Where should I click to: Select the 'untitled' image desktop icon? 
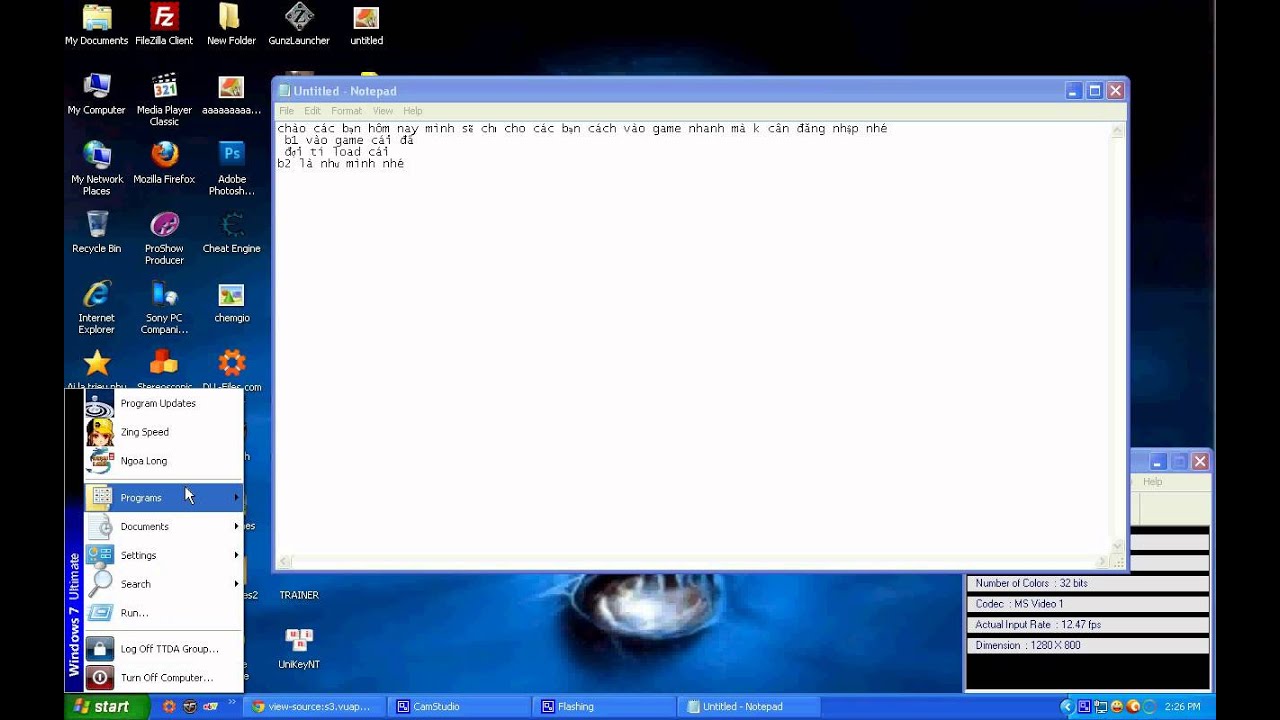(x=366, y=25)
